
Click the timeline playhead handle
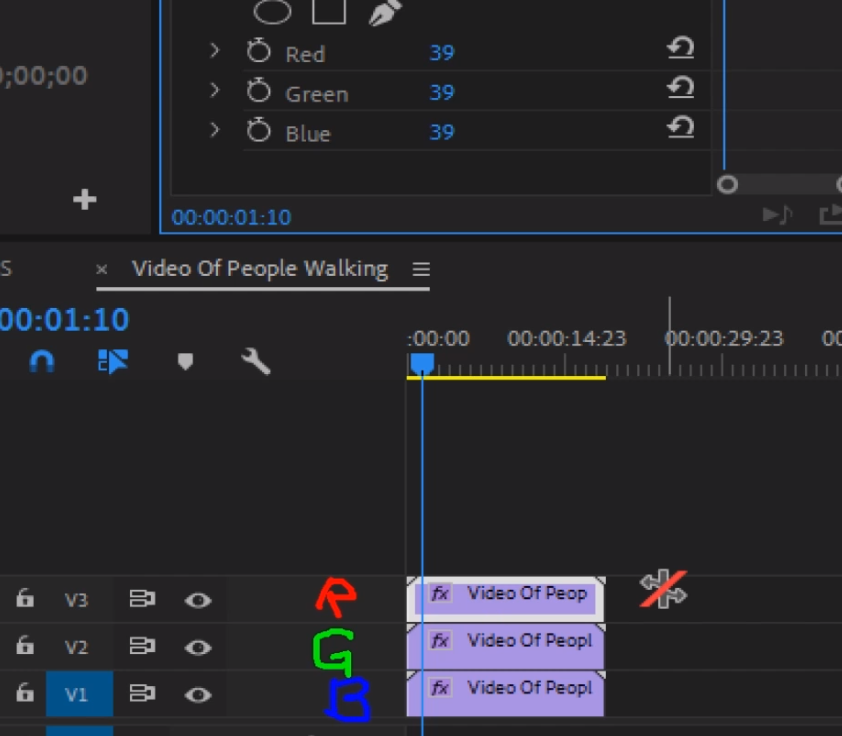pyautogui.click(x=423, y=363)
